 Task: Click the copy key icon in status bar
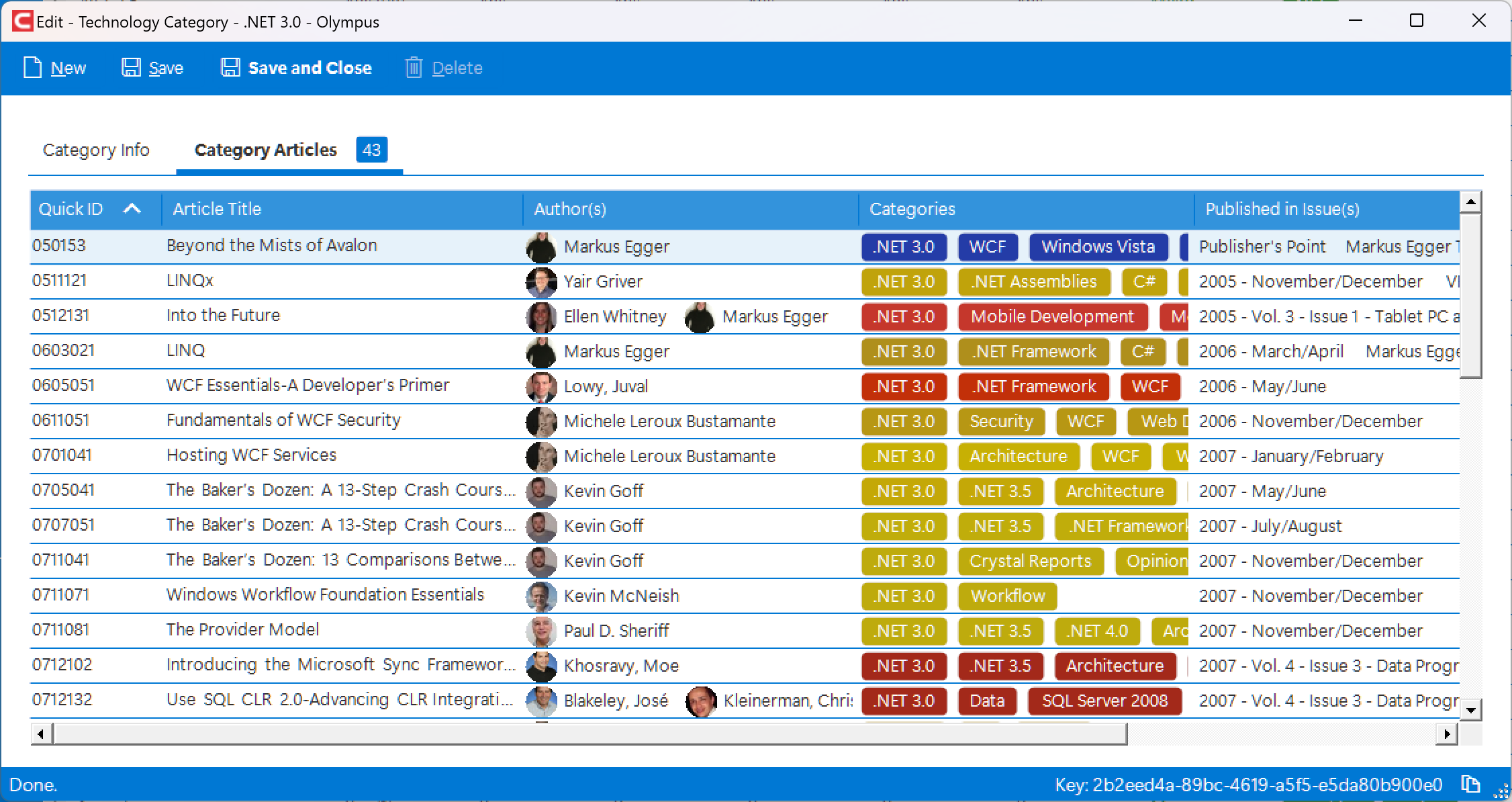point(1470,784)
